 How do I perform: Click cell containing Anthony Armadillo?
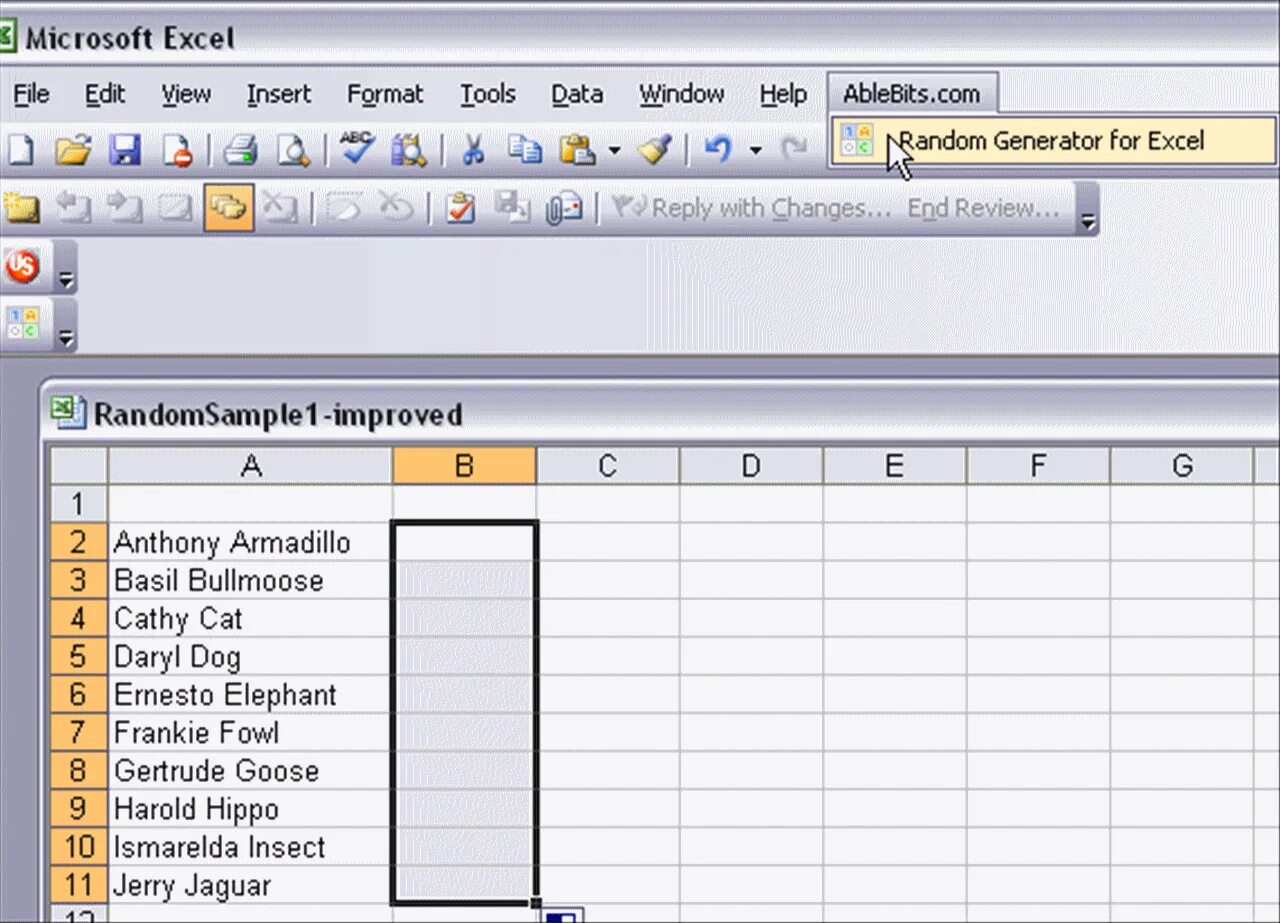[250, 542]
